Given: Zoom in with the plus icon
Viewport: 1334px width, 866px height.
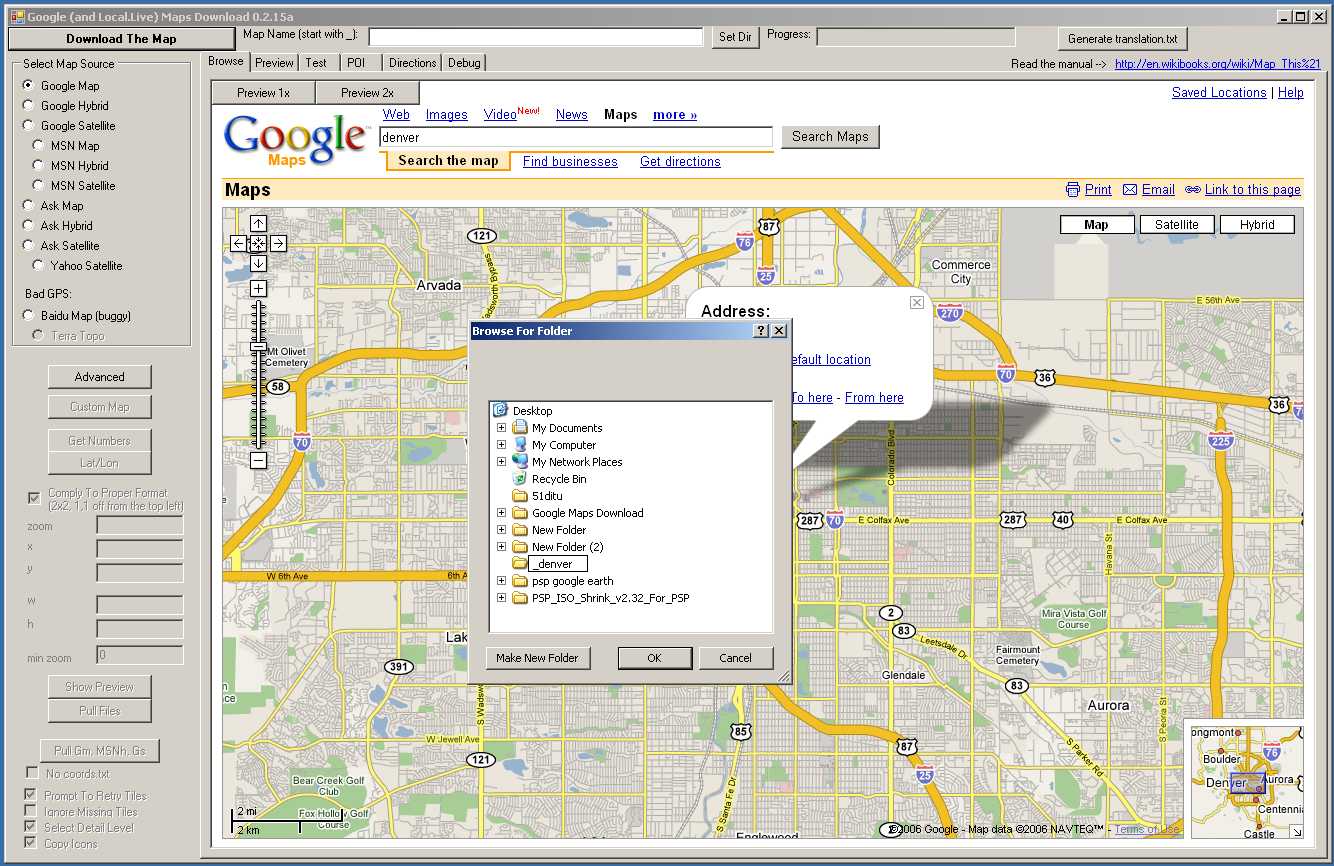Looking at the screenshot, I should 258,289.
